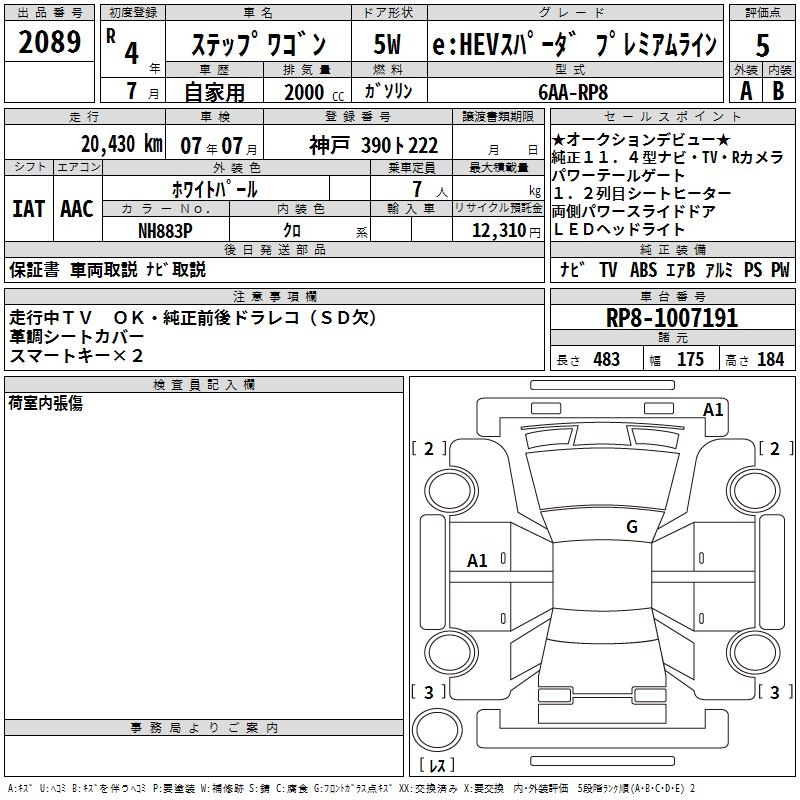
Task: Select the rear-left wheel on the diagram
Action: pos(450,653)
